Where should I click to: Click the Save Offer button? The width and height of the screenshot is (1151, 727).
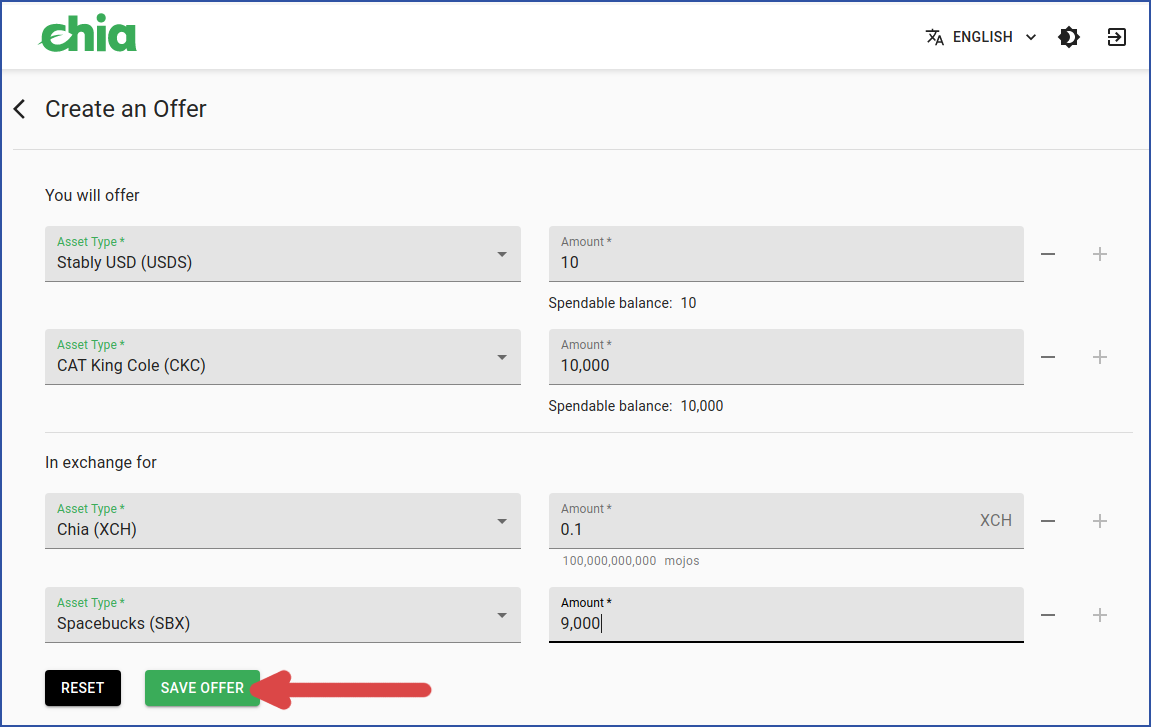(x=202, y=688)
